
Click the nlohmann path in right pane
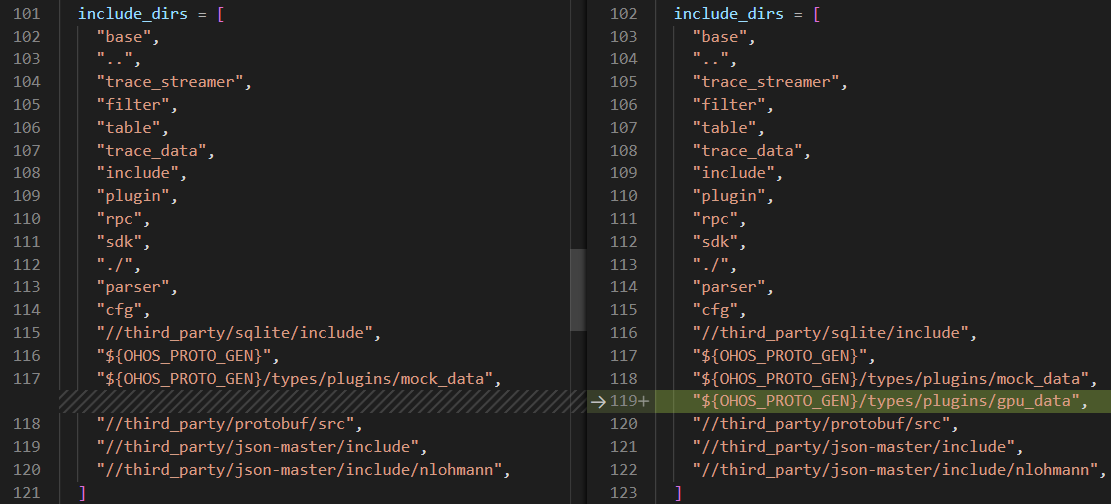tap(899, 470)
